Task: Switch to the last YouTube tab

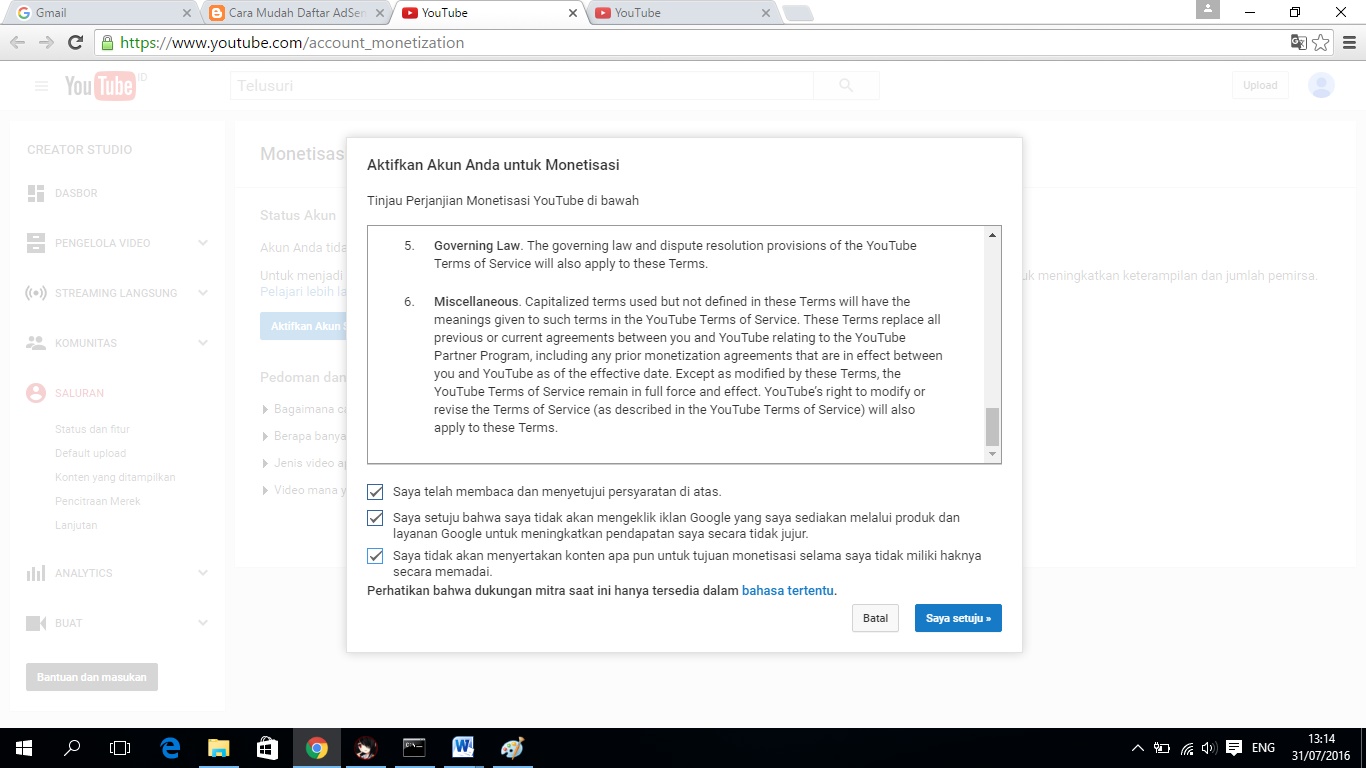Action: tap(681, 13)
